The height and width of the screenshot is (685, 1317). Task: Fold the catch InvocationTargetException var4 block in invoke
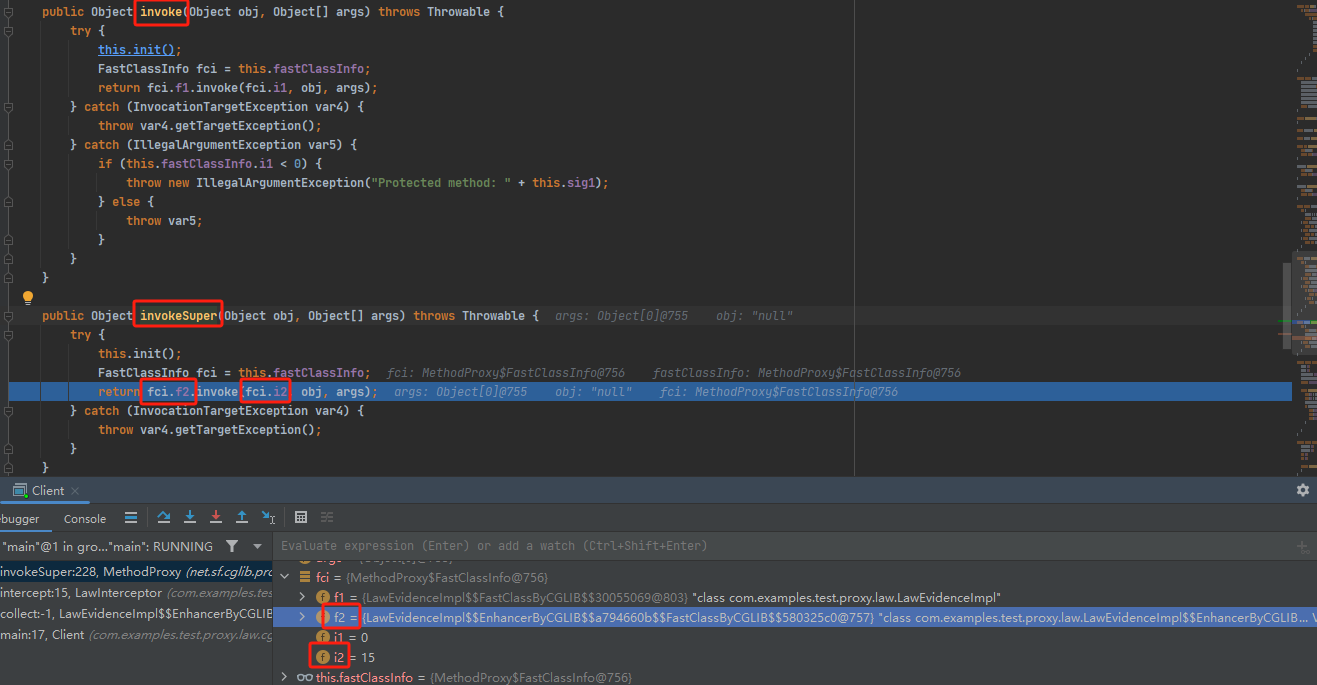(8, 107)
